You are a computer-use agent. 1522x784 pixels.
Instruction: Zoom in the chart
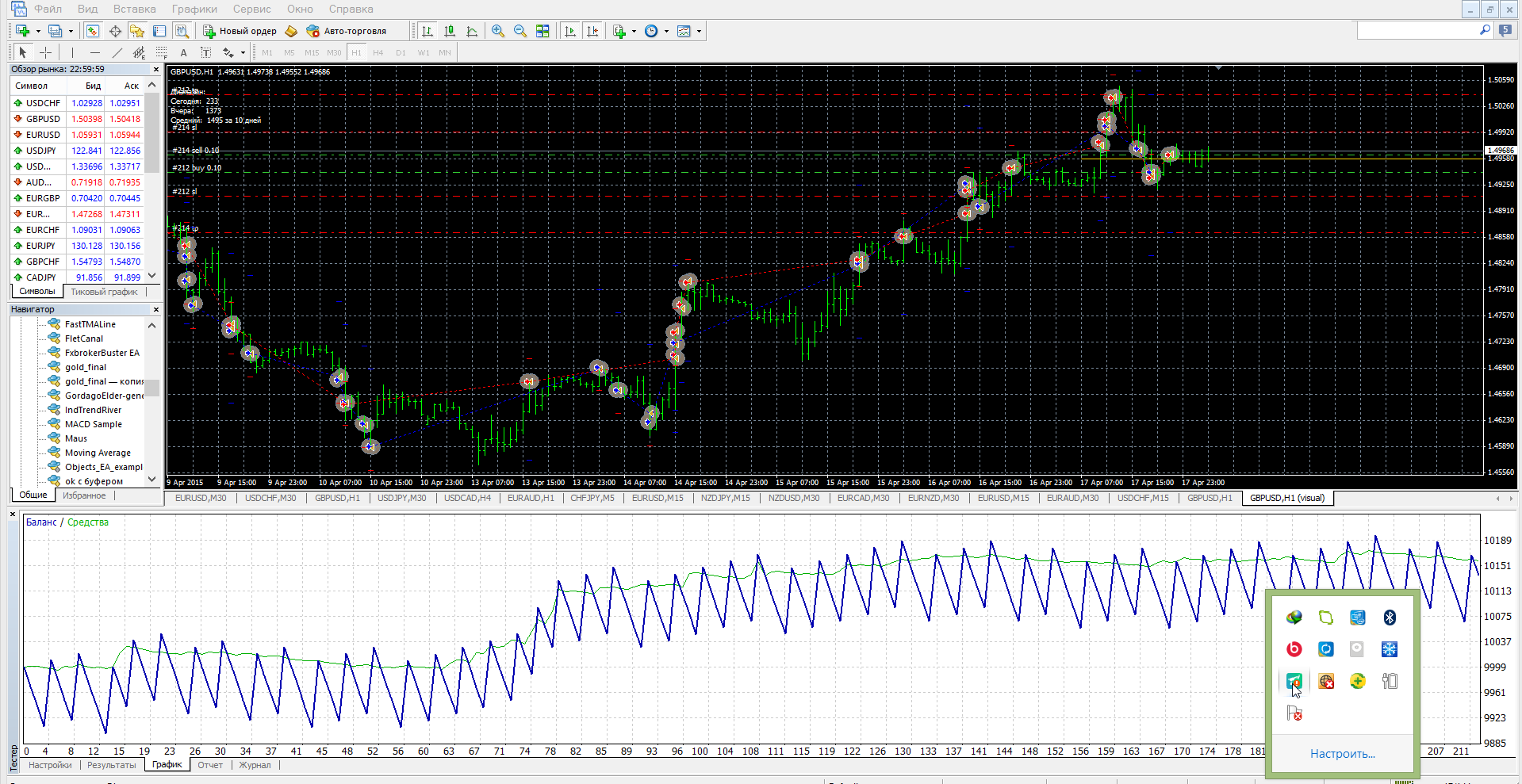click(498, 31)
